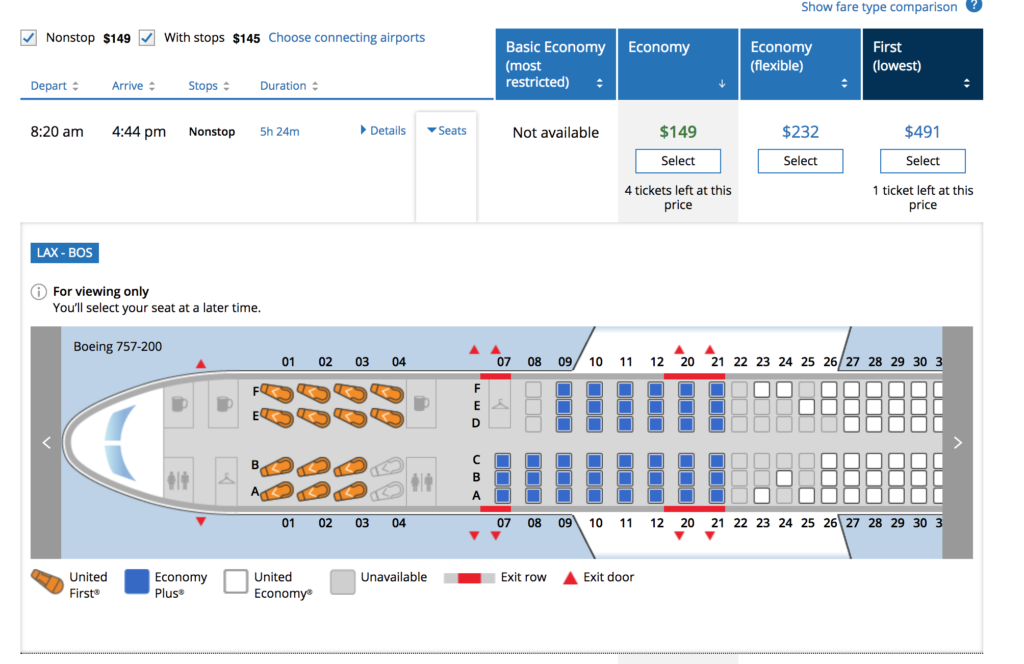
Task: Click the info icon beside For viewing only
Action: pos(39,292)
